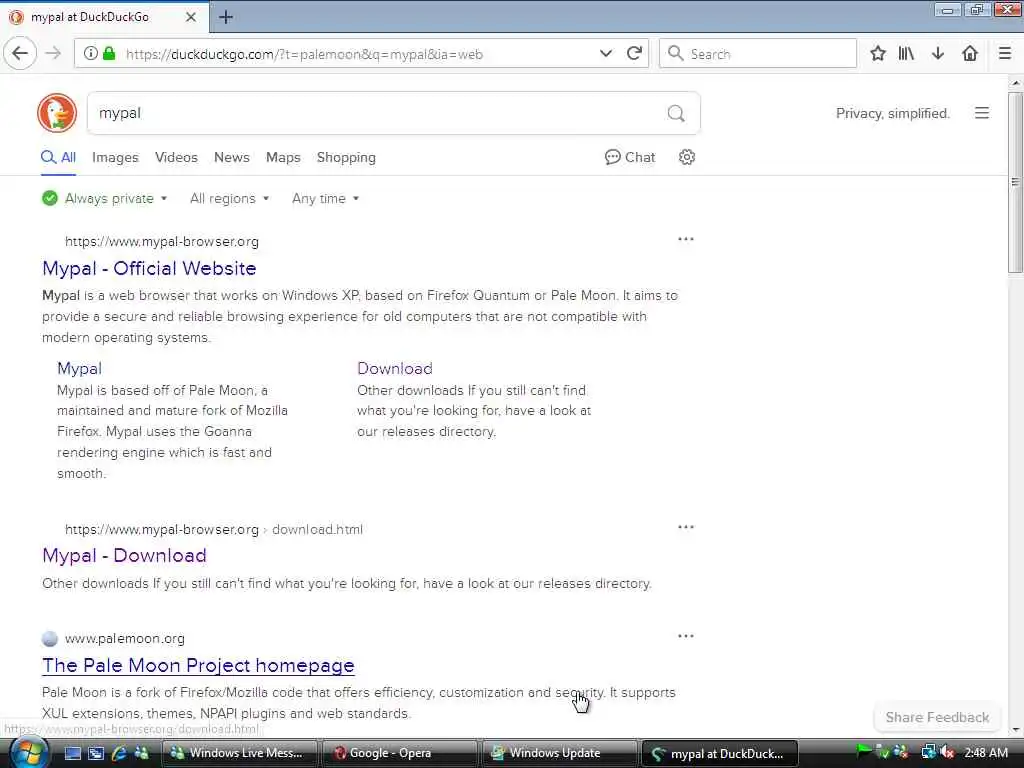Switch to Windows Update taskbar window
The width and height of the screenshot is (1024, 768).
pyautogui.click(x=560, y=754)
